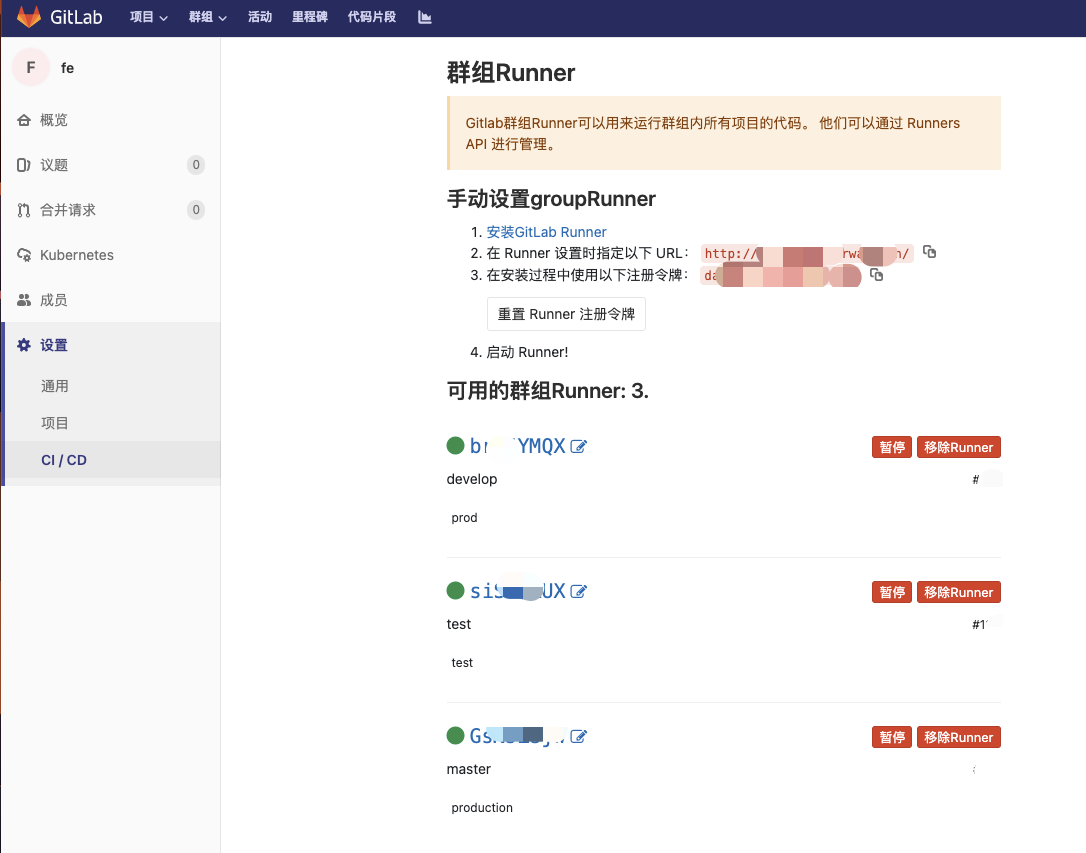
Task: Click the 概览 home icon in sidebar
Action: tap(24, 120)
